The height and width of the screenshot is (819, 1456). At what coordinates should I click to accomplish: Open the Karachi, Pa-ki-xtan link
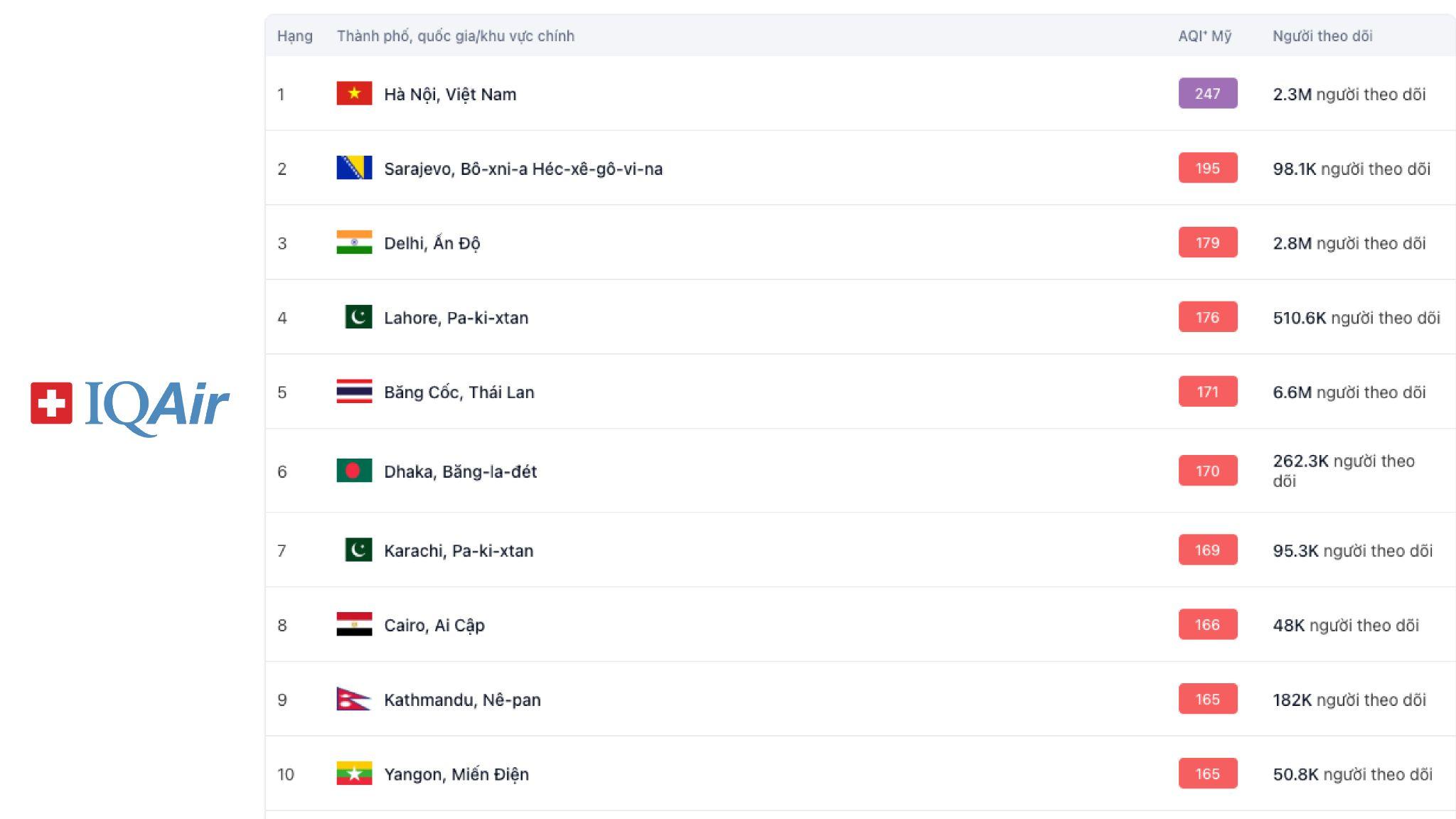click(x=459, y=551)
